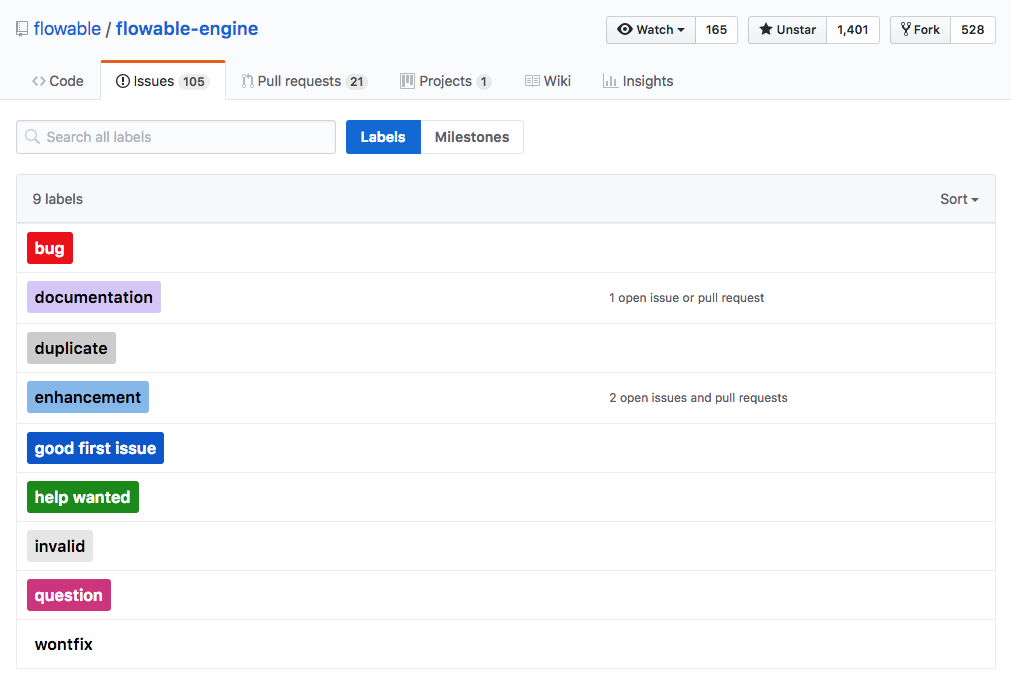Viewport: 1011px width, 686px height.
Task: Click the search magnifier icon
Action: (x=33, y=137)
